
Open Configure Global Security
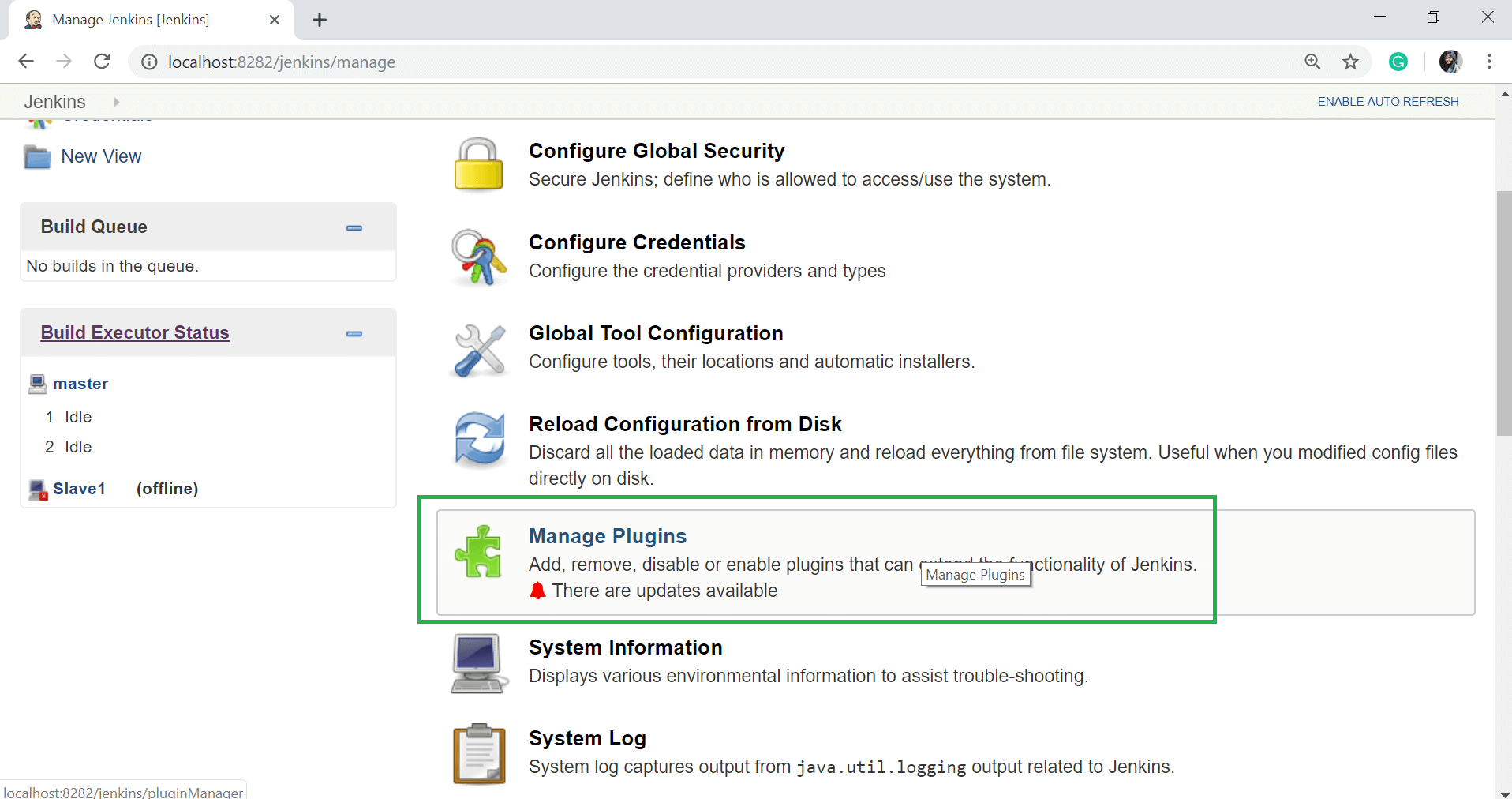657,151
